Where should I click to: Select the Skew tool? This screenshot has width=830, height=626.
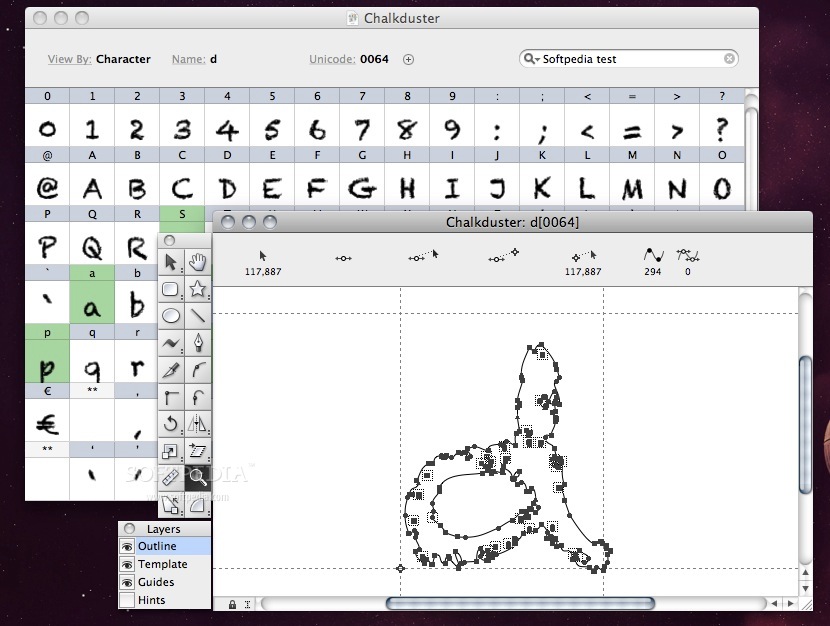(x=197, y=451)
